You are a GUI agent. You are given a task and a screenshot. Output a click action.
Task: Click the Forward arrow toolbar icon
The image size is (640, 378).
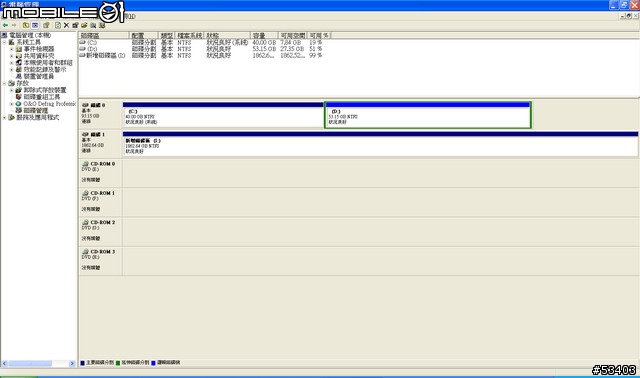(x=14, y=25)
